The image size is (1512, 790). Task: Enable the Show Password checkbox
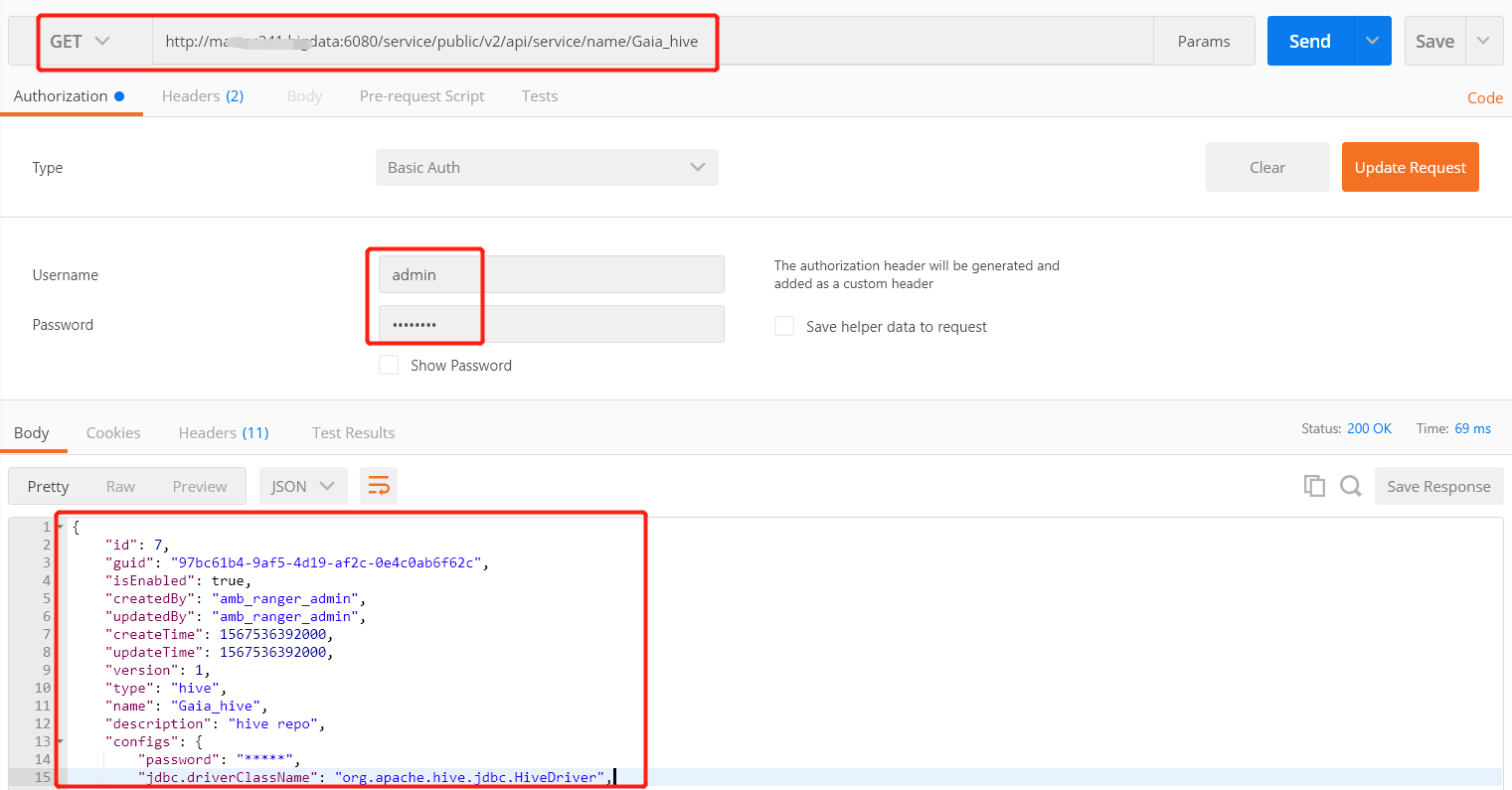(389, 365)
